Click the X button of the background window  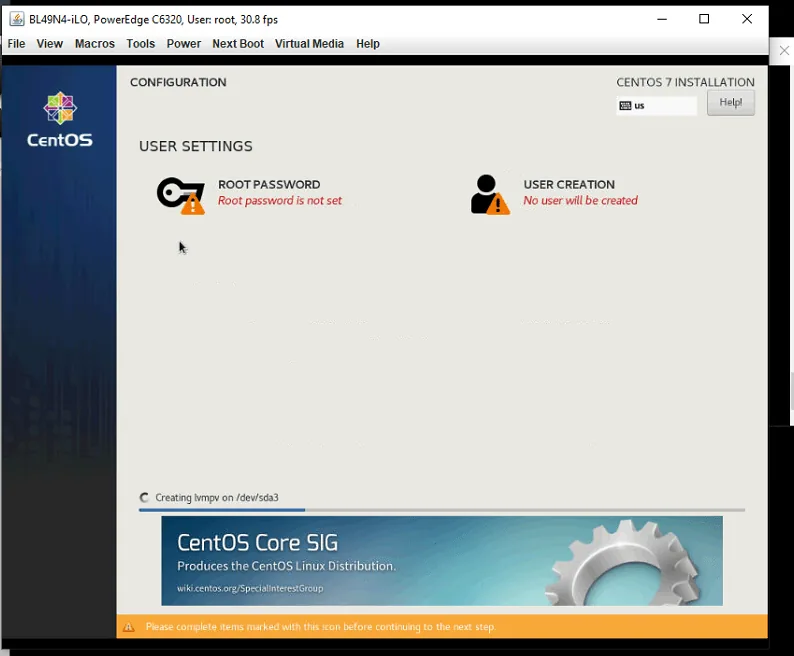784,51
